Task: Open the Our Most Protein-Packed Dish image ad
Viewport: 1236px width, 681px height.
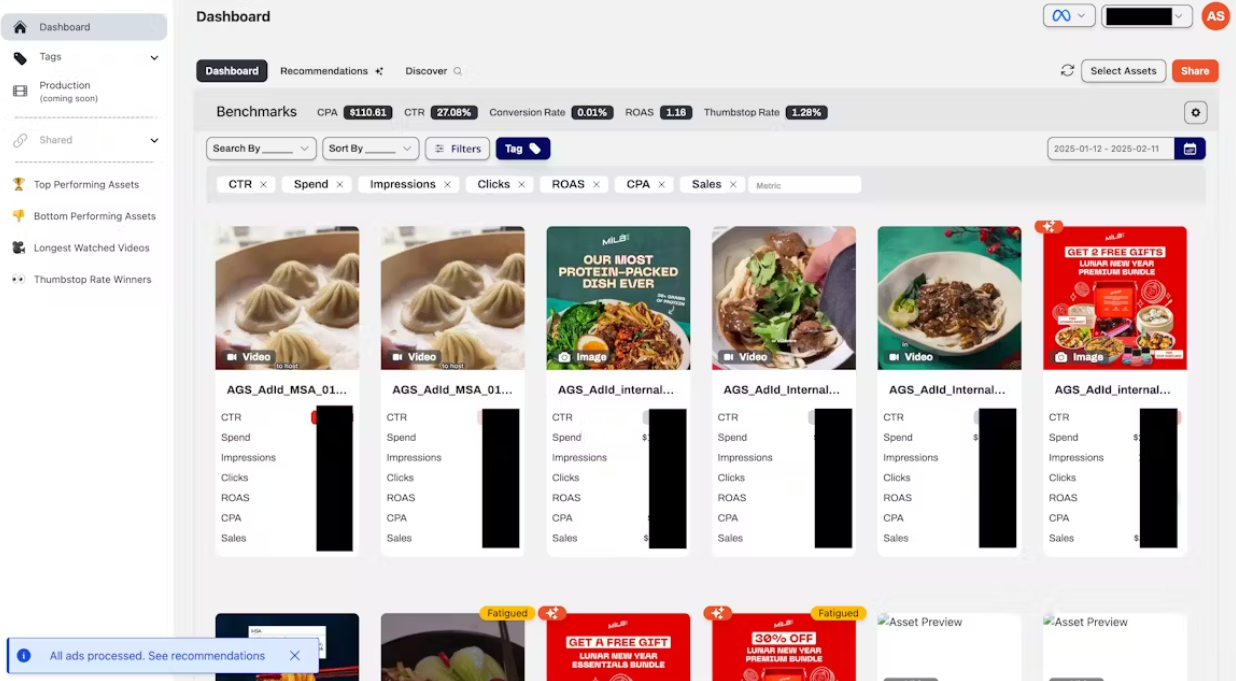Action: (618, 298)
